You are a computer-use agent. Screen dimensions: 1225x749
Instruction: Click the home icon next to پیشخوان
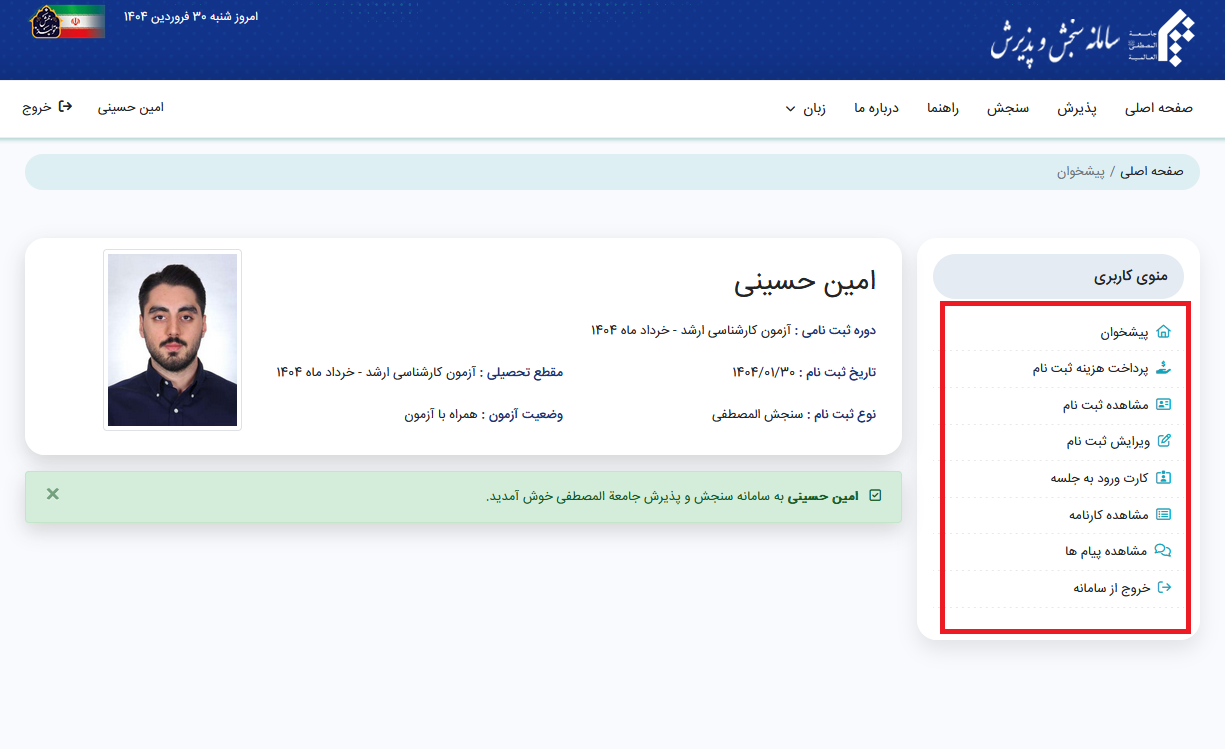click(x=1163, y=332)
